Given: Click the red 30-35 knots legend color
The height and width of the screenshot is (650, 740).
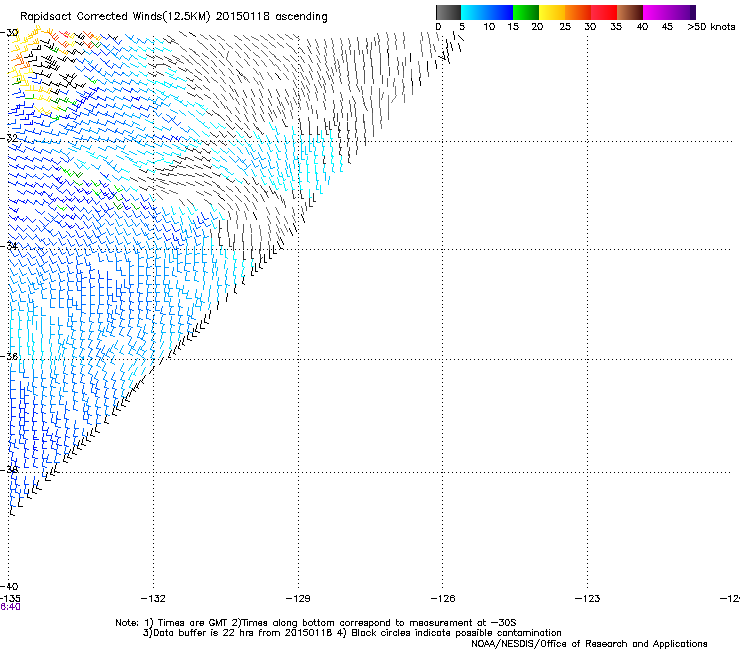Looking at the screenshot, I should point(604,12).
